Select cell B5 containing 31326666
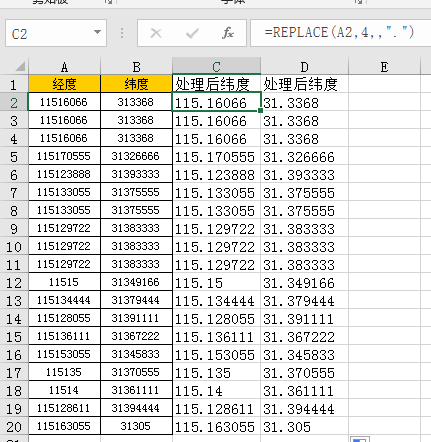This screenshot has height=442, width=431. tap(136, 156)
